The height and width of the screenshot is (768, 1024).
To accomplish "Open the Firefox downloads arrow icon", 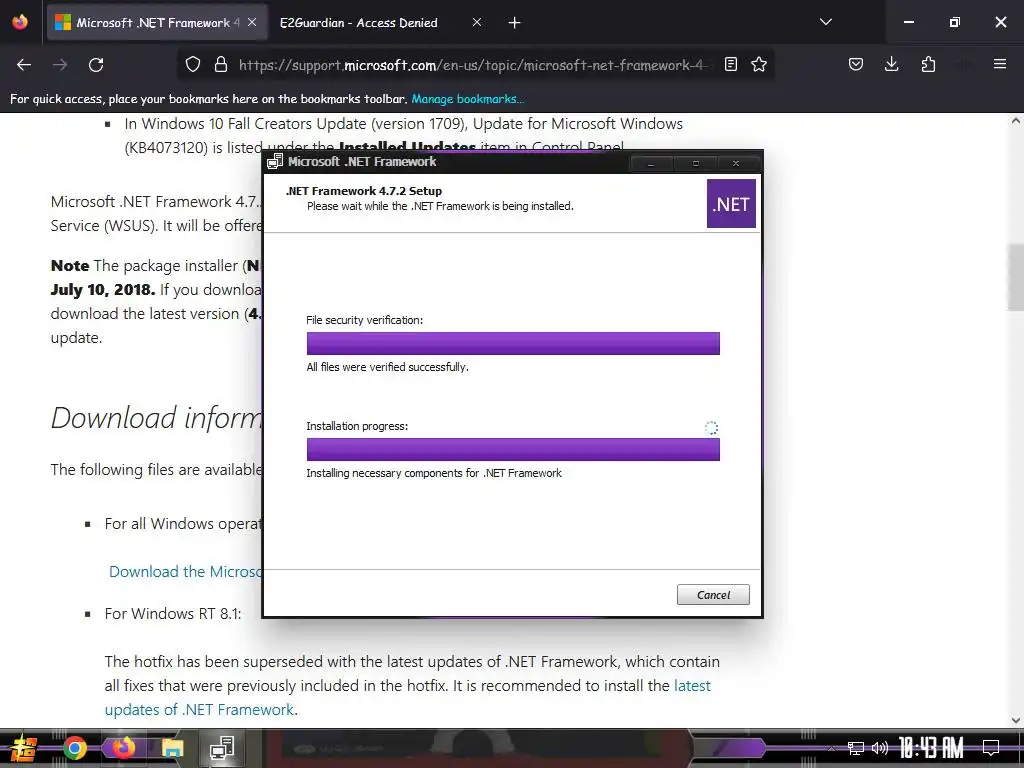I will (891, 64).
